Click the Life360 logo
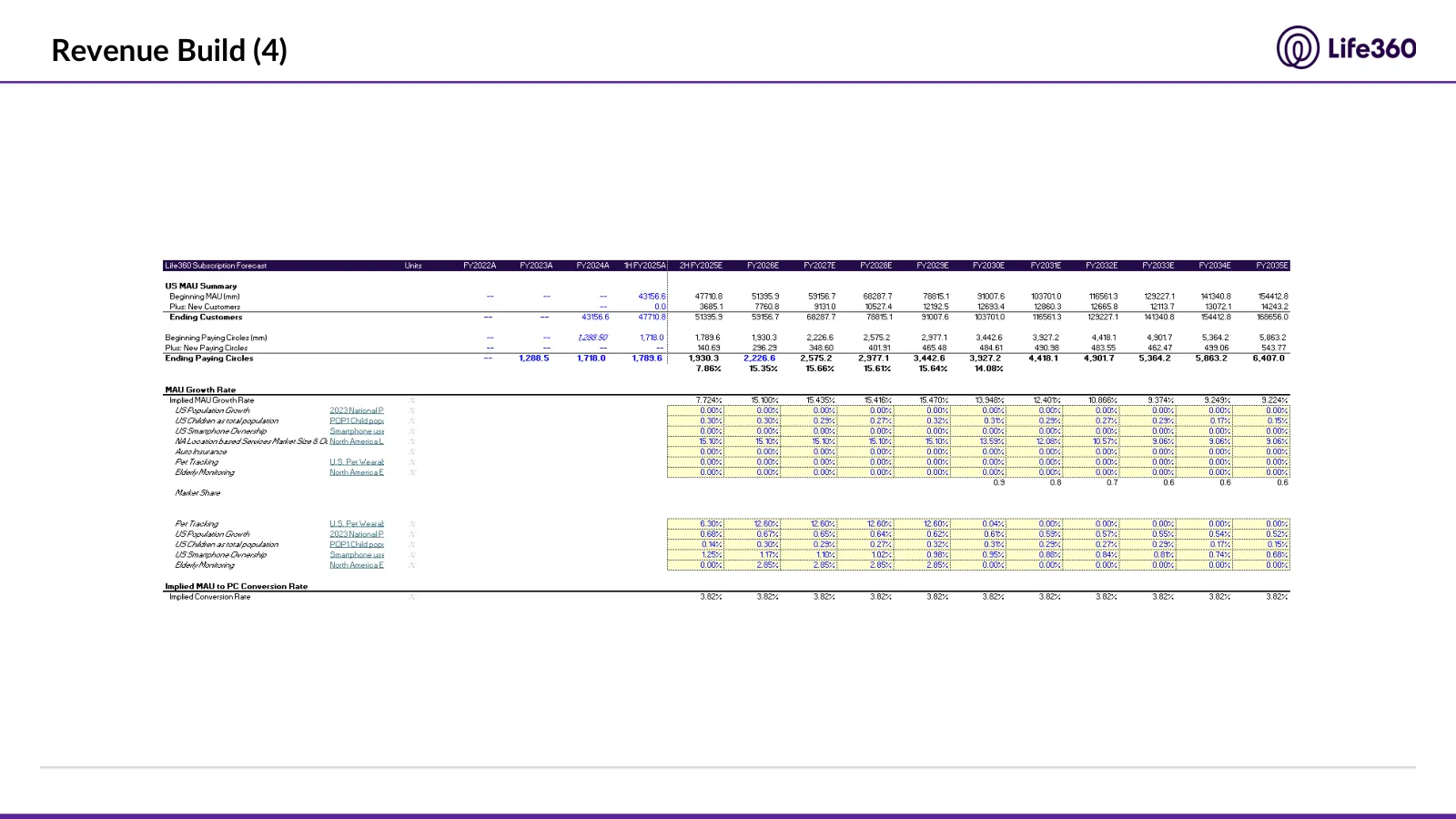The width and height of the screenshot is (1456, 819). pyautogui.click(x=1346, y=47)
